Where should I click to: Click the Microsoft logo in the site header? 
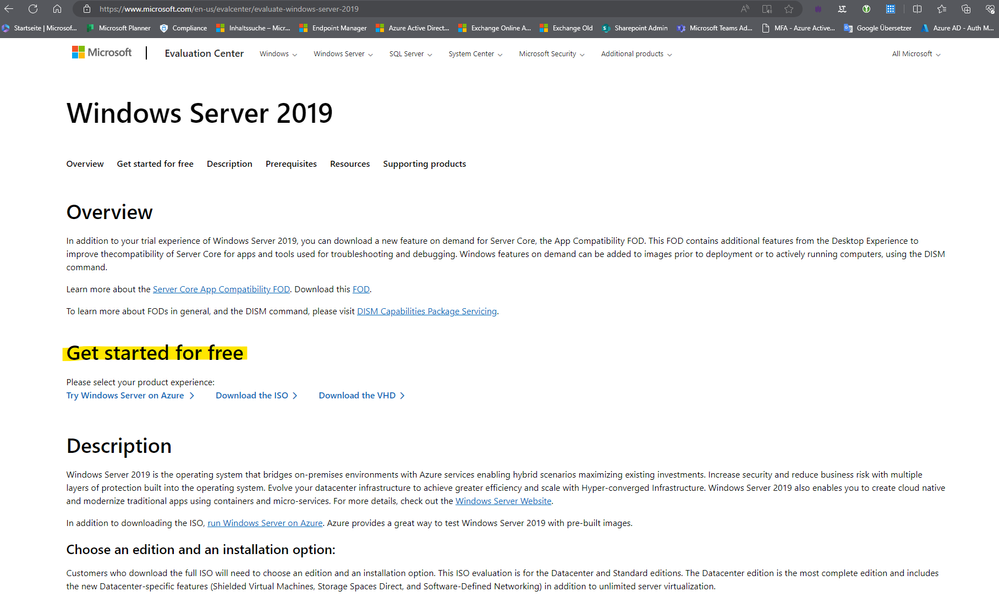[x=102, y=52]
